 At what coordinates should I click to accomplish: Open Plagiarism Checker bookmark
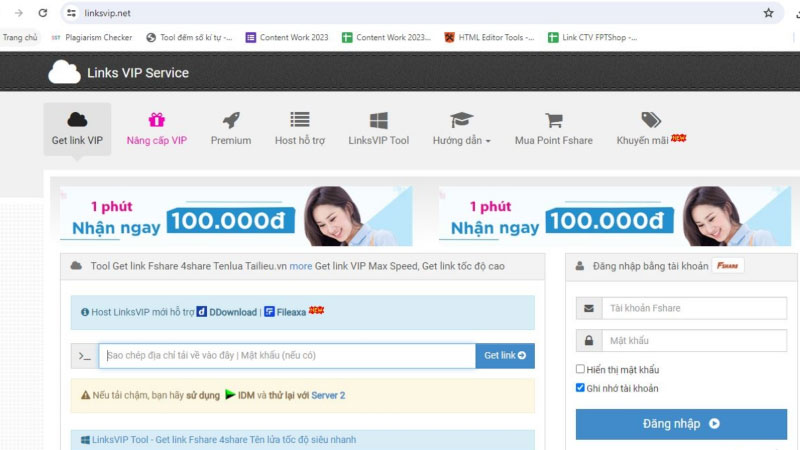coord(92,37)
